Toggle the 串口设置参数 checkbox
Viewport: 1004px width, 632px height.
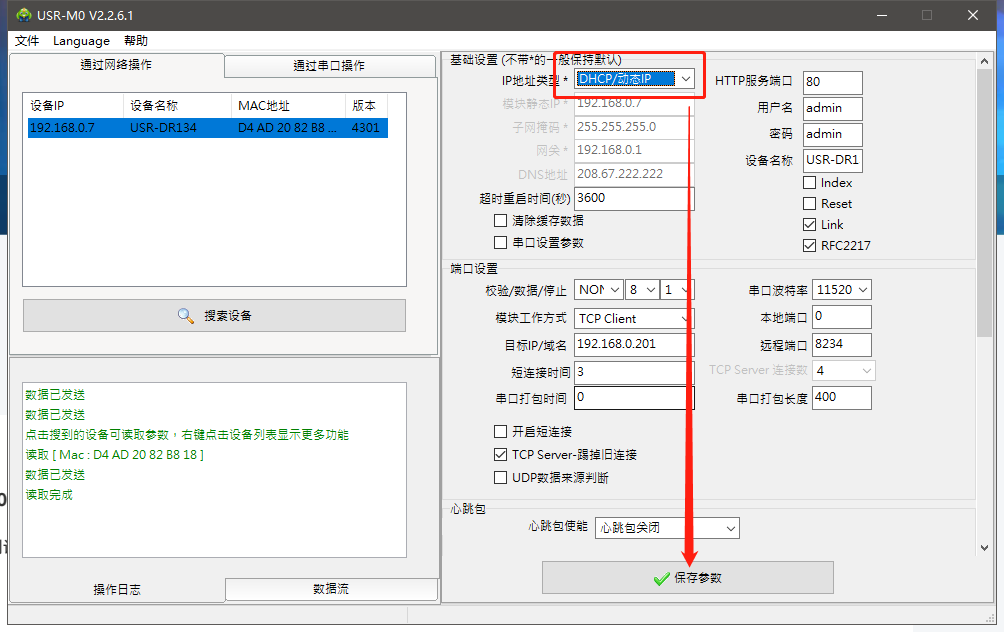501,243
